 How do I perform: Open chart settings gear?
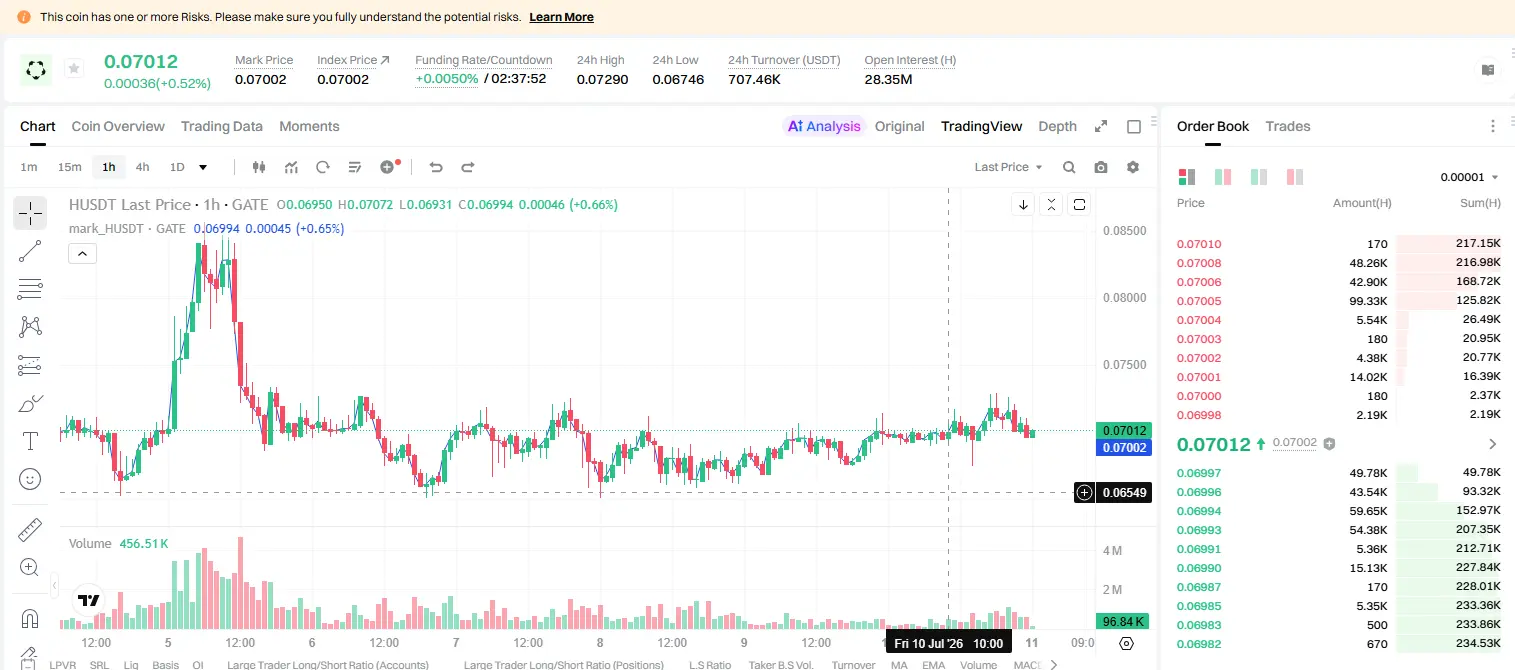(x=1133, y=167)
